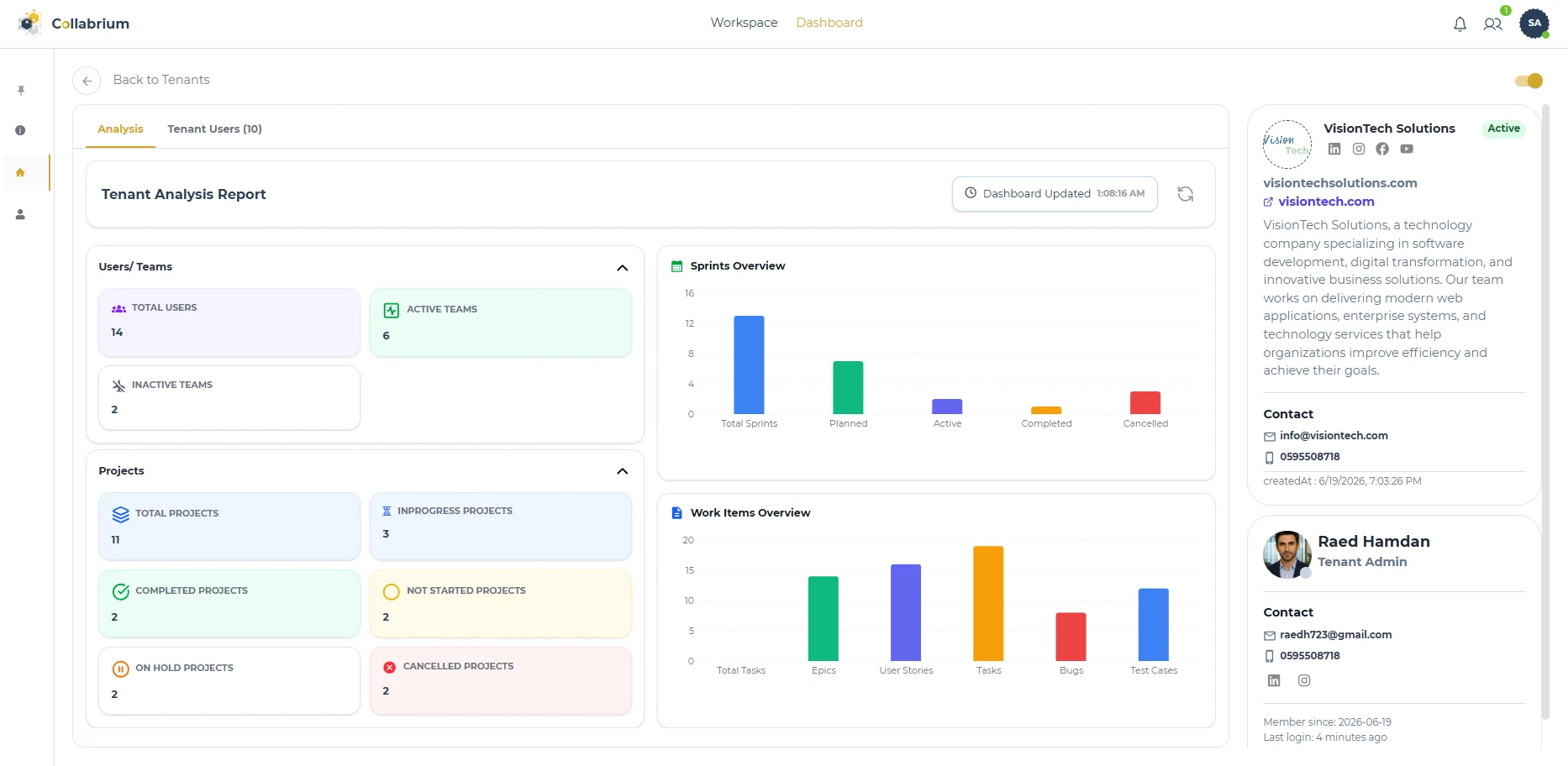Select the Active Teams card

501,323
